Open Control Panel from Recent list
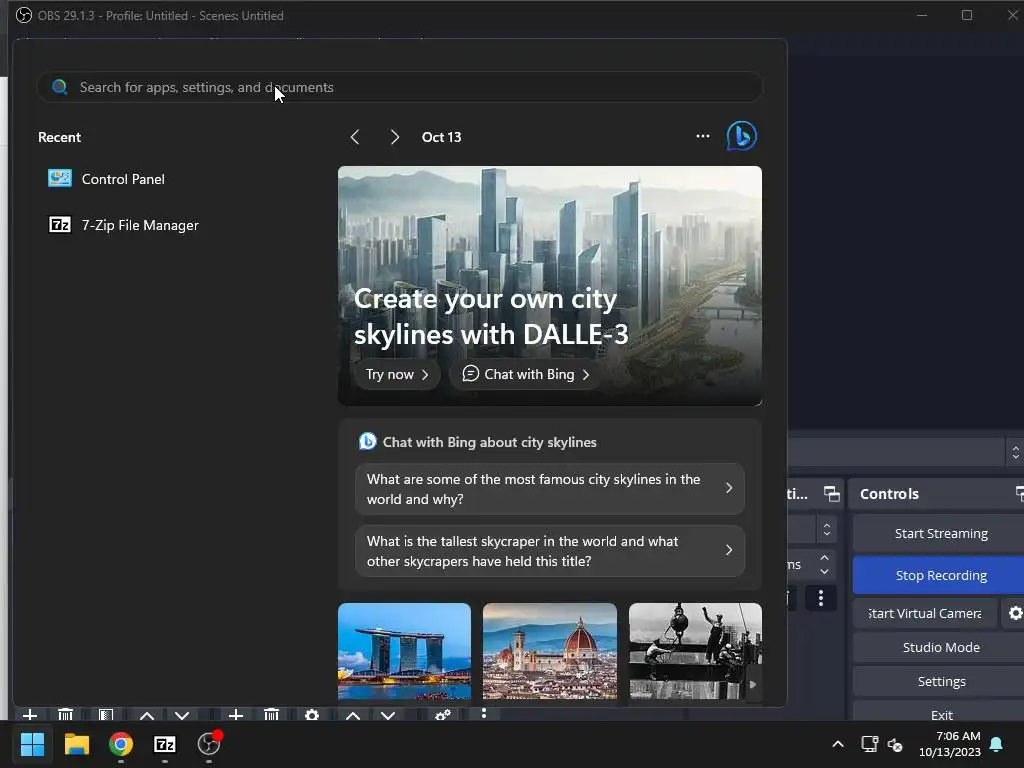Viewport: 1024px width, 768px height. click(x=106, y=179)
